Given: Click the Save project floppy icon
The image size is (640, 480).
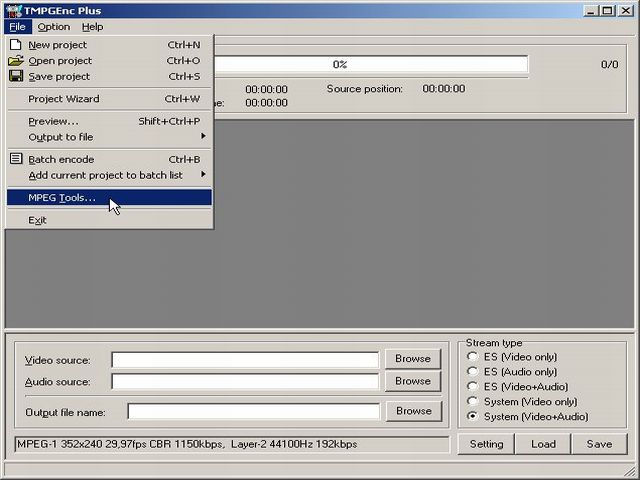Looking at the screenshot, I should pos(16,76).
